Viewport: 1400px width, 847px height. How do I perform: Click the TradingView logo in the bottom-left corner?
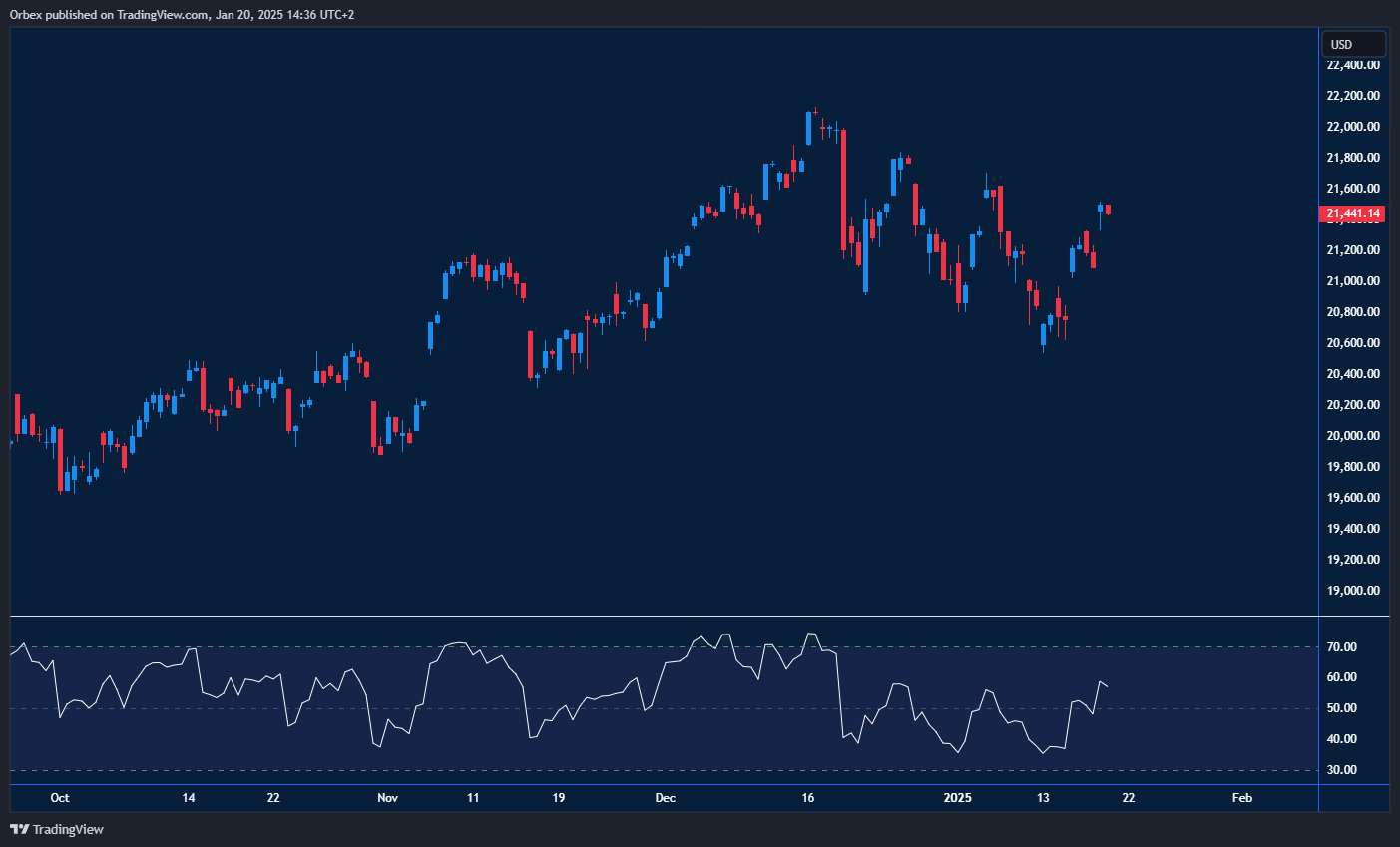18,829
